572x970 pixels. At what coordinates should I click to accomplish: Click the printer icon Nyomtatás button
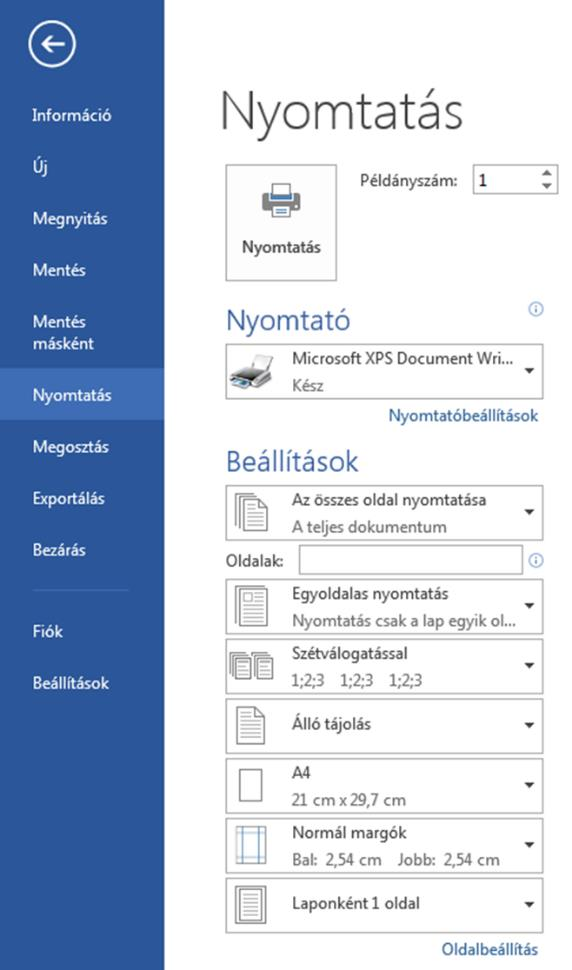281,222
